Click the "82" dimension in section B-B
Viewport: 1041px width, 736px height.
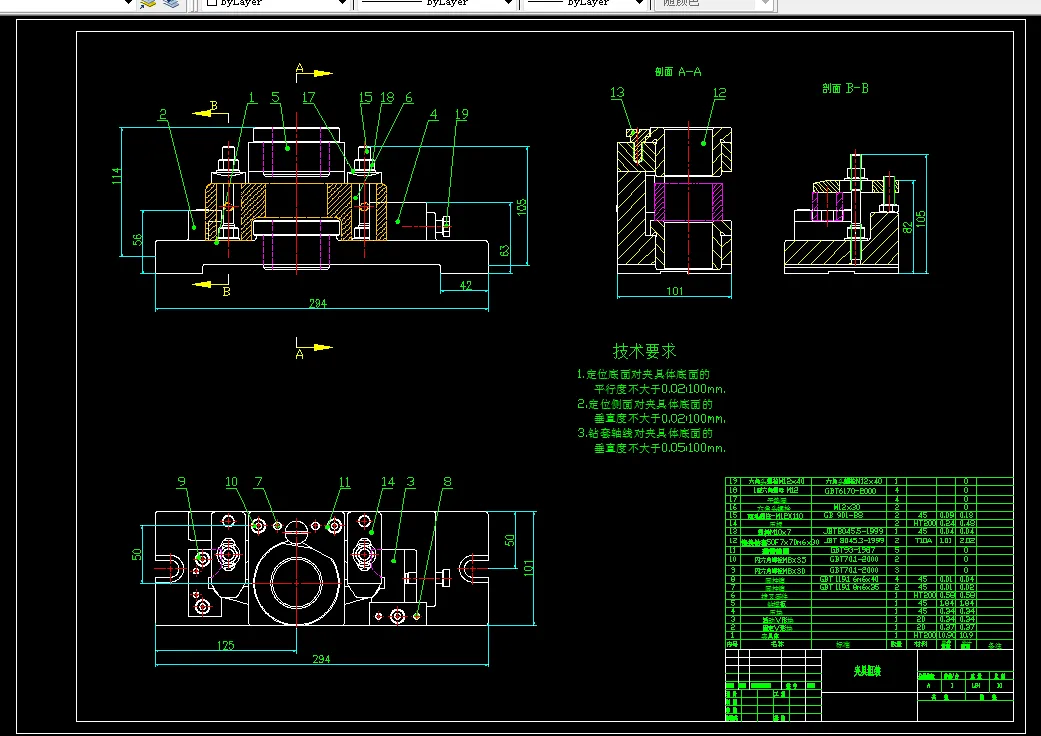908,227
